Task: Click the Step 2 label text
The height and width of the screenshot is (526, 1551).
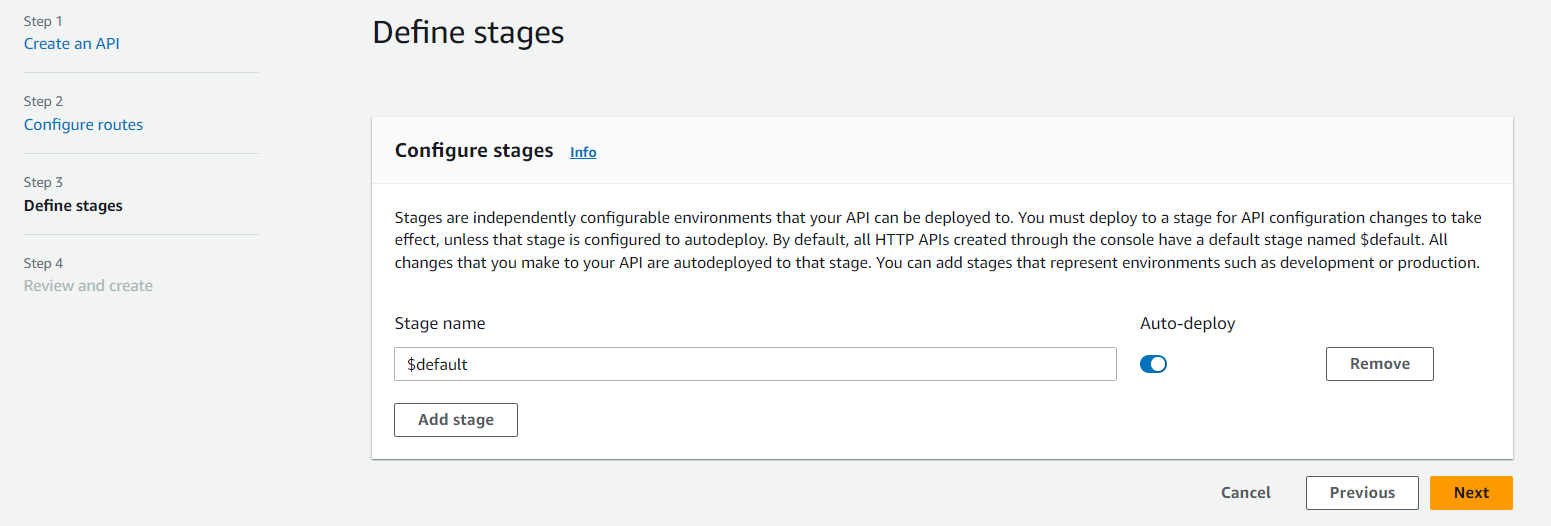Action: (x=43, y=102)
